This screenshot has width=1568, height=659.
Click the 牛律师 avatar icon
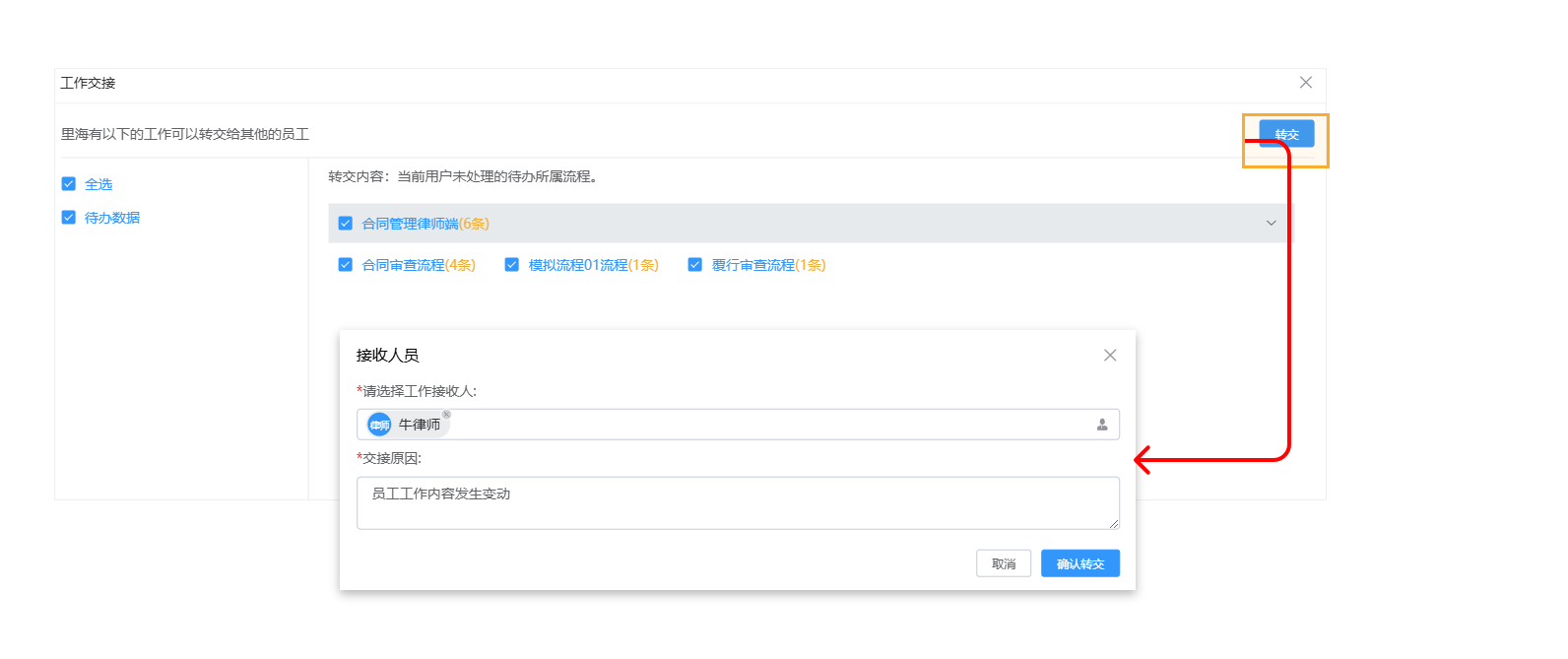point(379,425)
